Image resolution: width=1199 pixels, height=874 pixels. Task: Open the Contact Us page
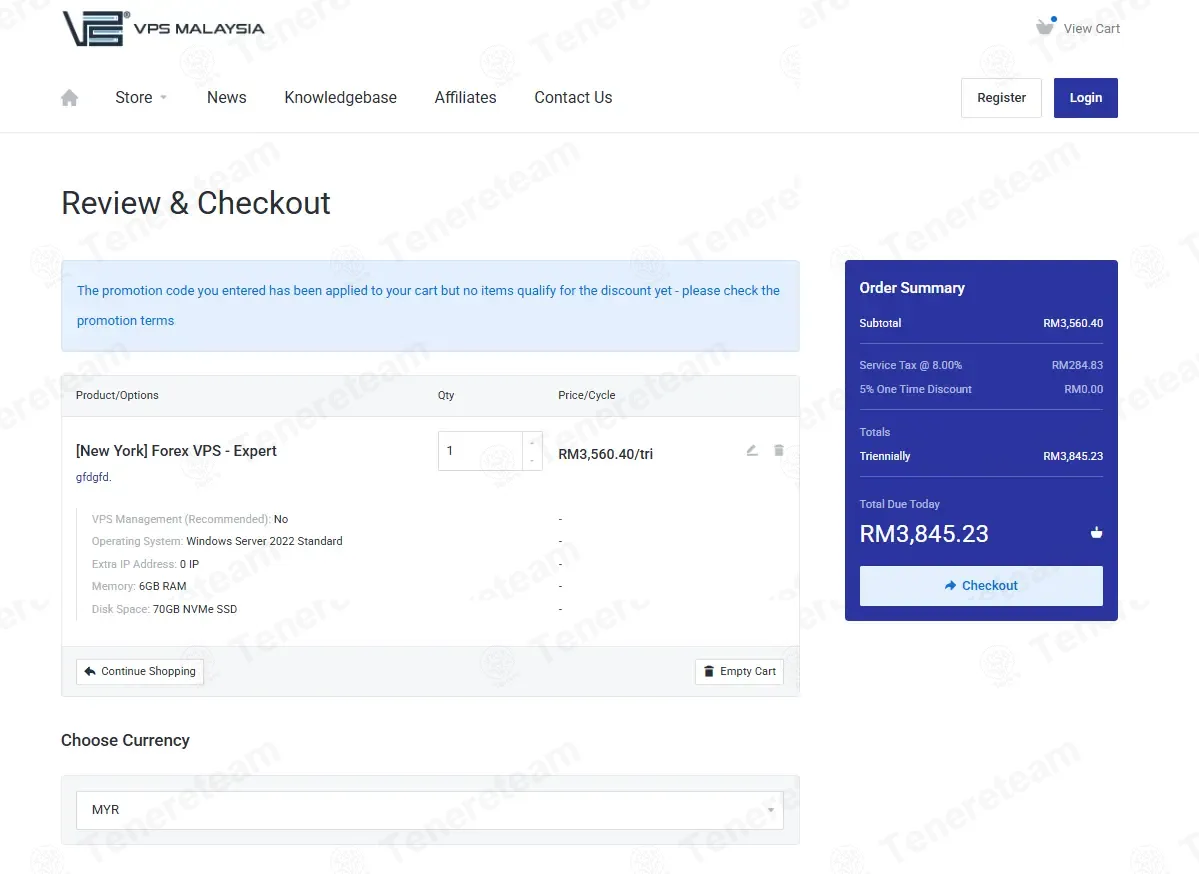(573, 98)
